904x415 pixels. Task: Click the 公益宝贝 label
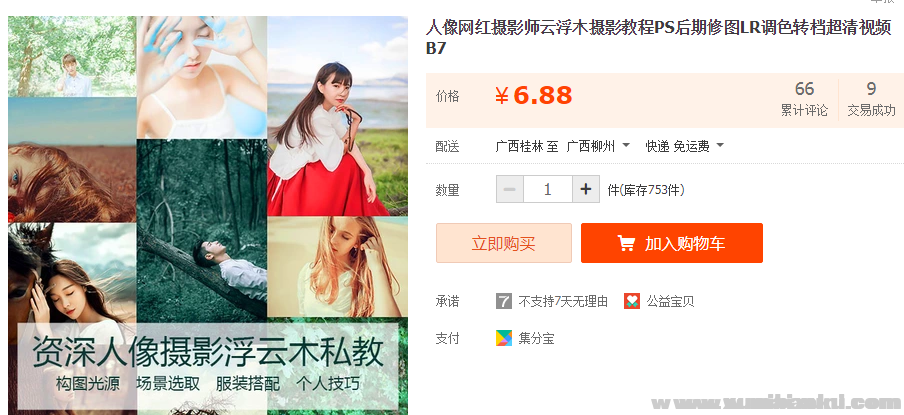pyautogui.click(x=670, y=301)
